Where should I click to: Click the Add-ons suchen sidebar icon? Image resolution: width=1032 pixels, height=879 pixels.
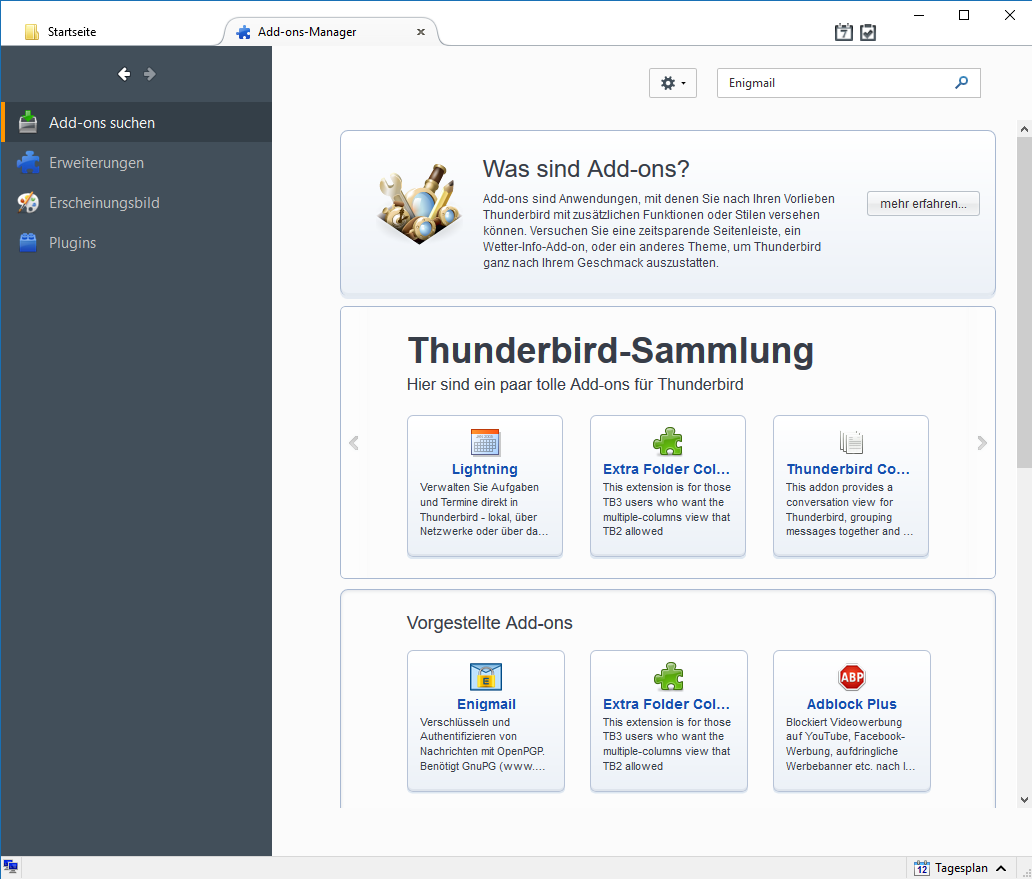tap(28, 122)
